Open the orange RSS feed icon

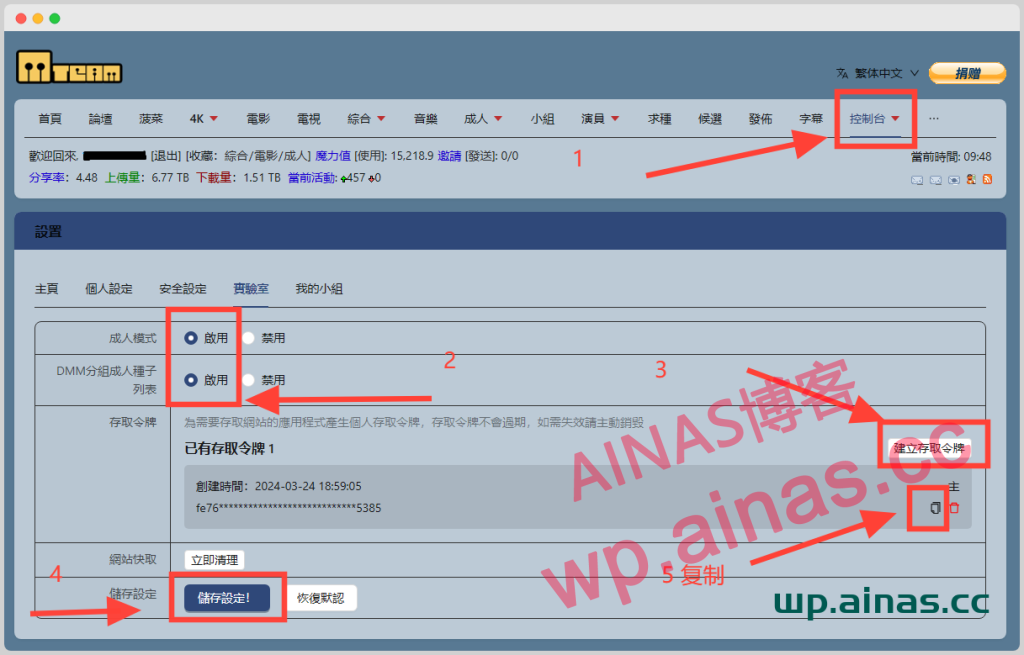[987, 179]
